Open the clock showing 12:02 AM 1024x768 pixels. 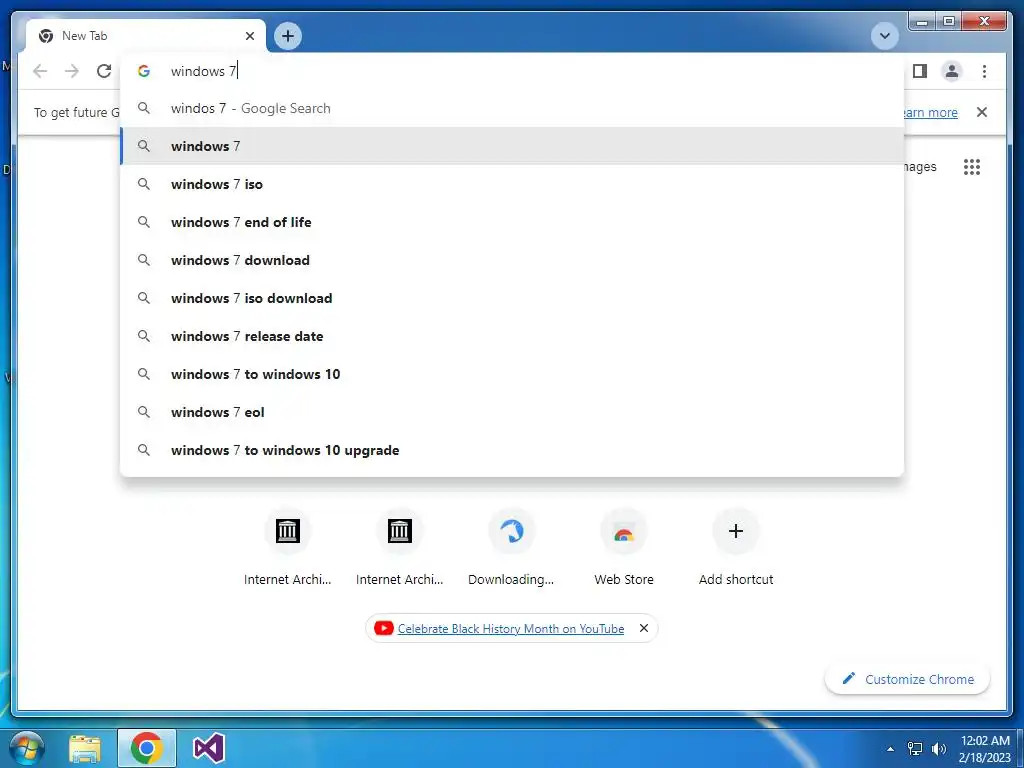click(985, 749)
